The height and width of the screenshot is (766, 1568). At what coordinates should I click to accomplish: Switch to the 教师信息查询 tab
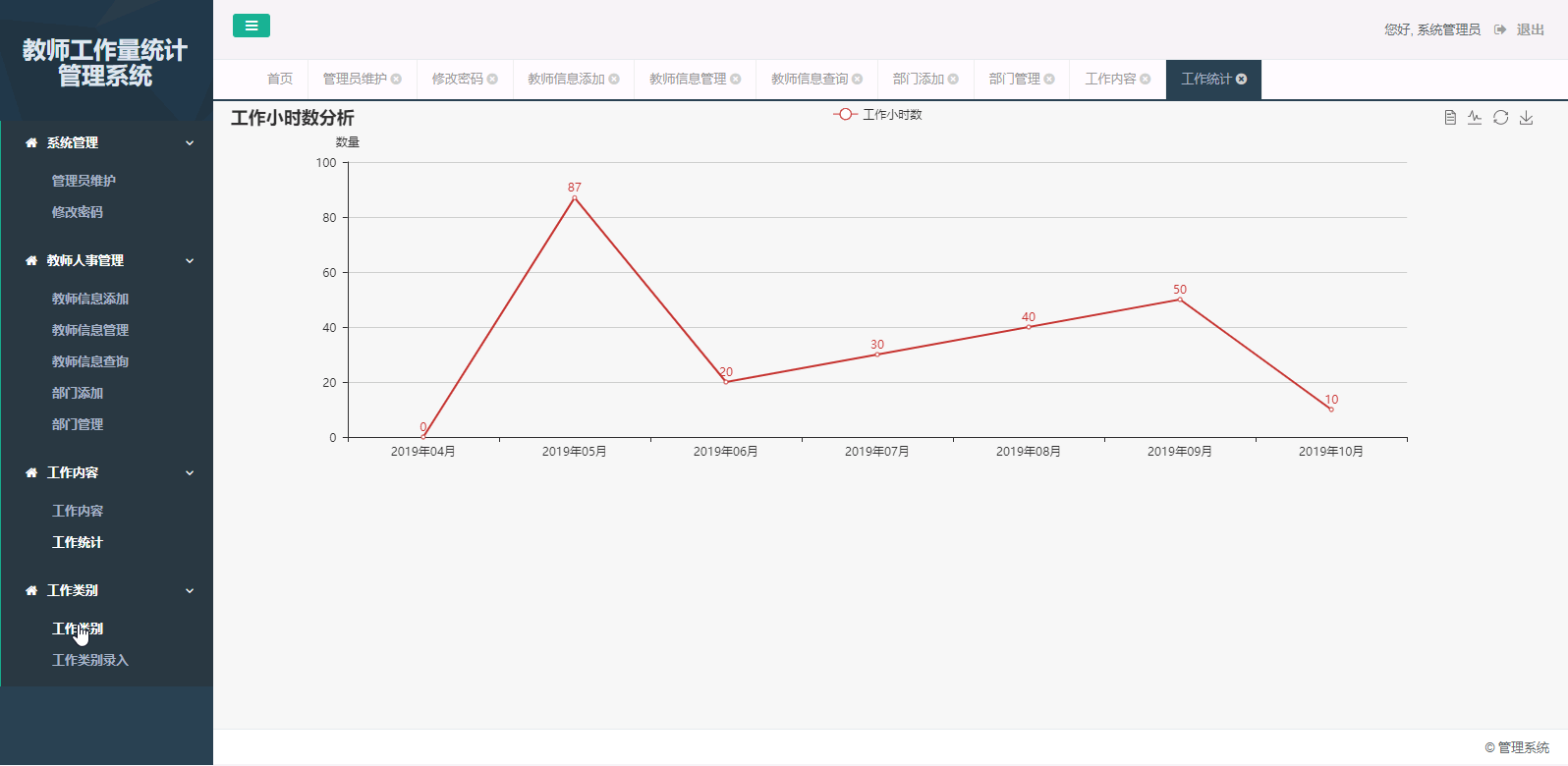pos(810,79)
